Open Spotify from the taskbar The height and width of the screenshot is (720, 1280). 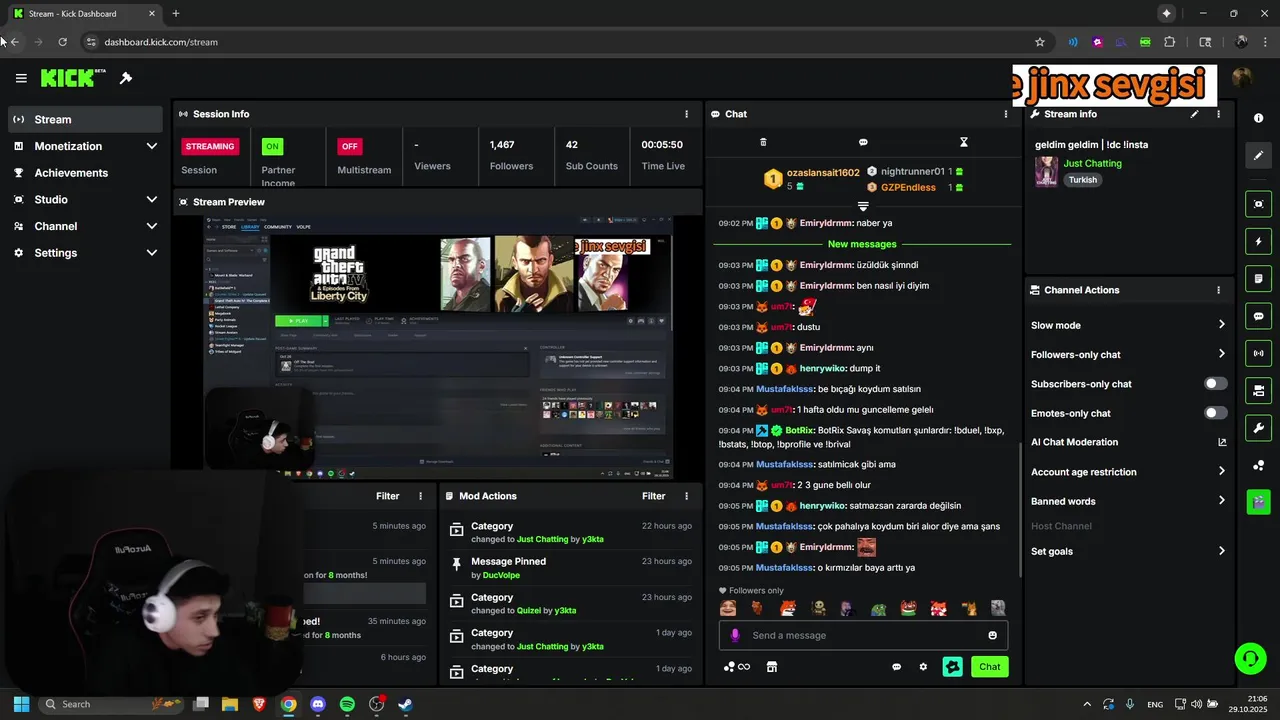pos(347,704)
